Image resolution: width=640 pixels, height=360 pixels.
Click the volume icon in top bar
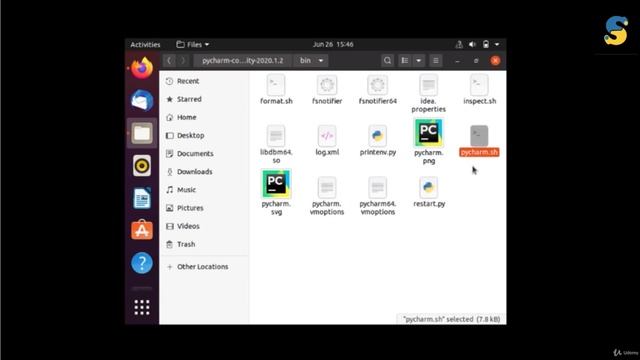coord(472,44)
